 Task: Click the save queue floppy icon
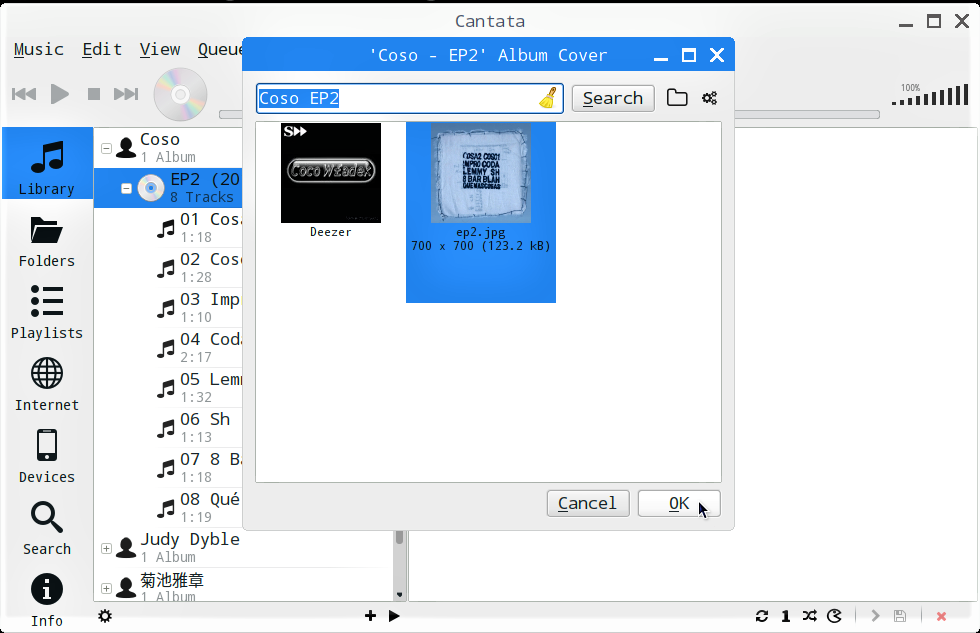[x=900, y=616]
